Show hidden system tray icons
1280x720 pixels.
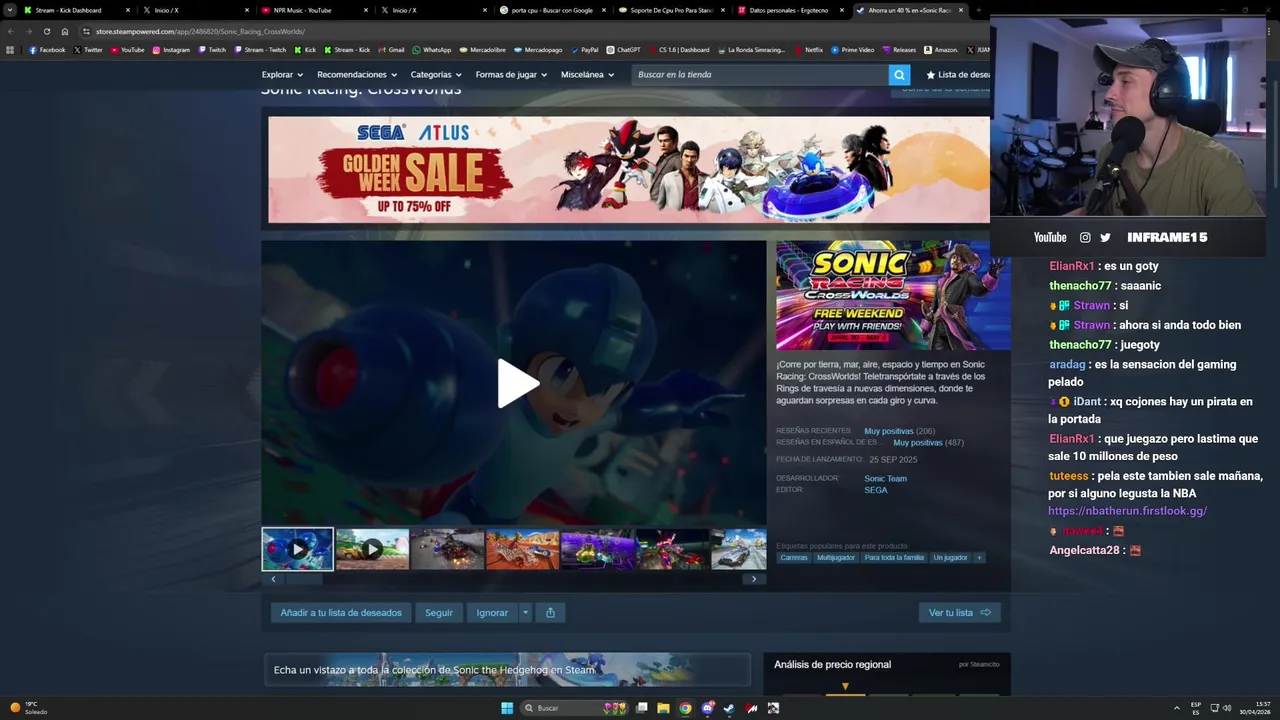(x=1177, y=708)
